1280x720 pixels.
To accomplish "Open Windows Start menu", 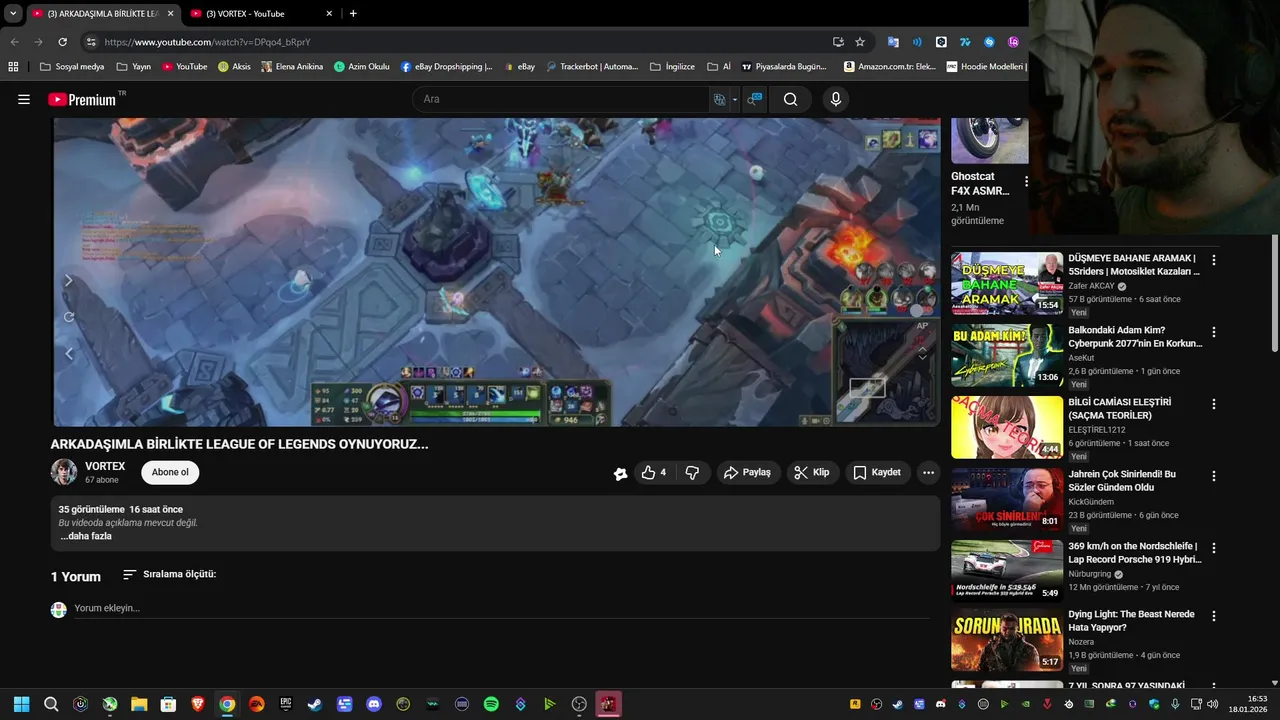I will [x=22, y=704].
